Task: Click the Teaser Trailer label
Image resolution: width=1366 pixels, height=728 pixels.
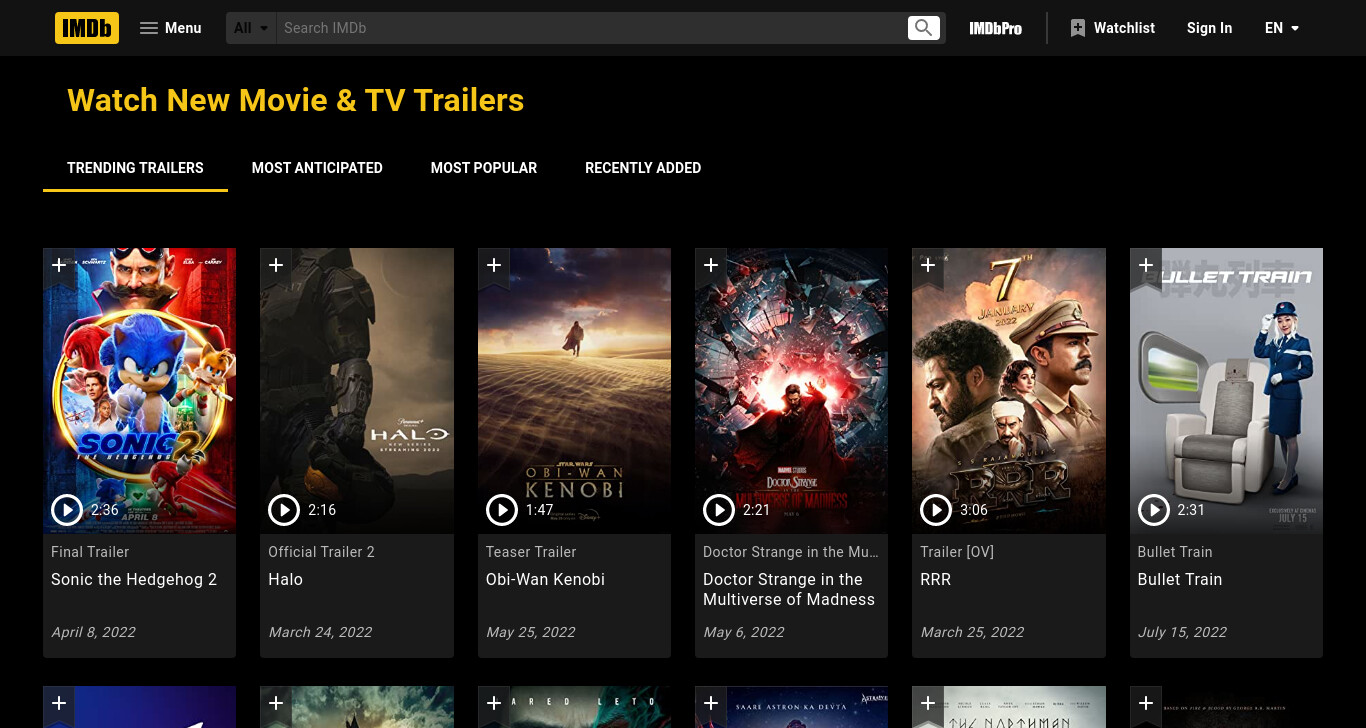Action: (x=531, y=552)
